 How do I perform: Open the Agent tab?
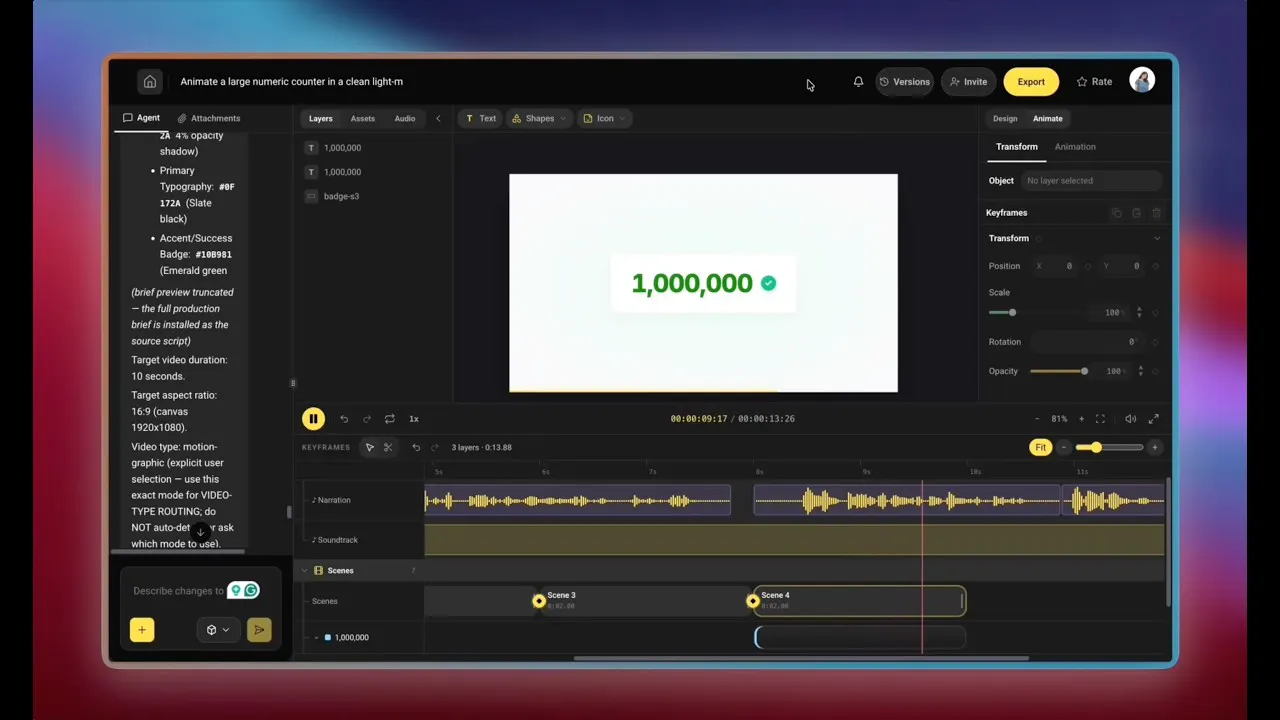141,118
